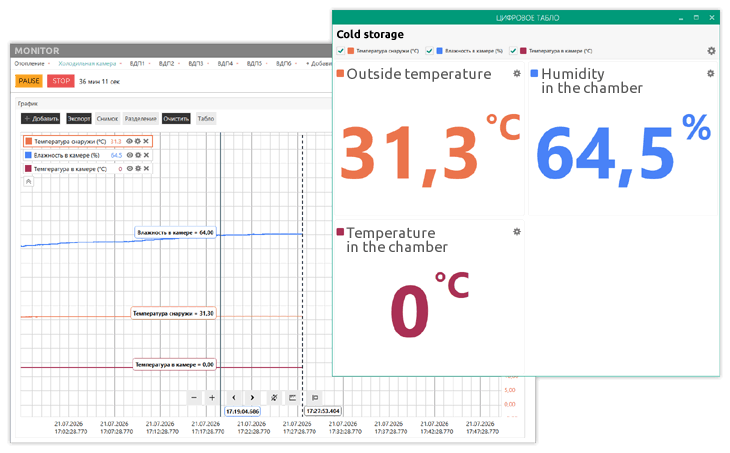
Task: Open dropdown arrow next to the ВДП4 tab
Action: (237, 64)
